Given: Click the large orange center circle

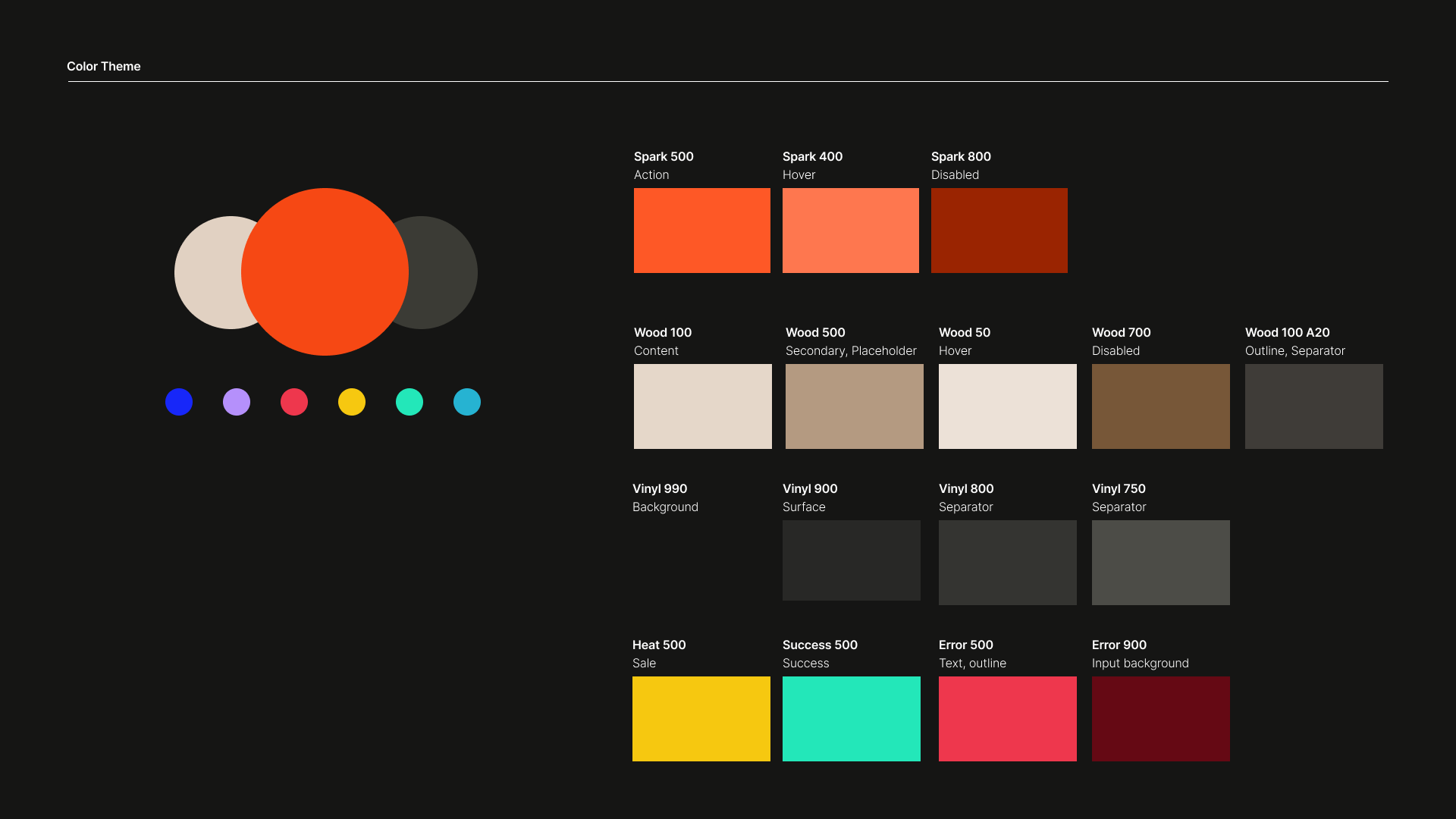Looking at the screenshot, I should (325, 271).
